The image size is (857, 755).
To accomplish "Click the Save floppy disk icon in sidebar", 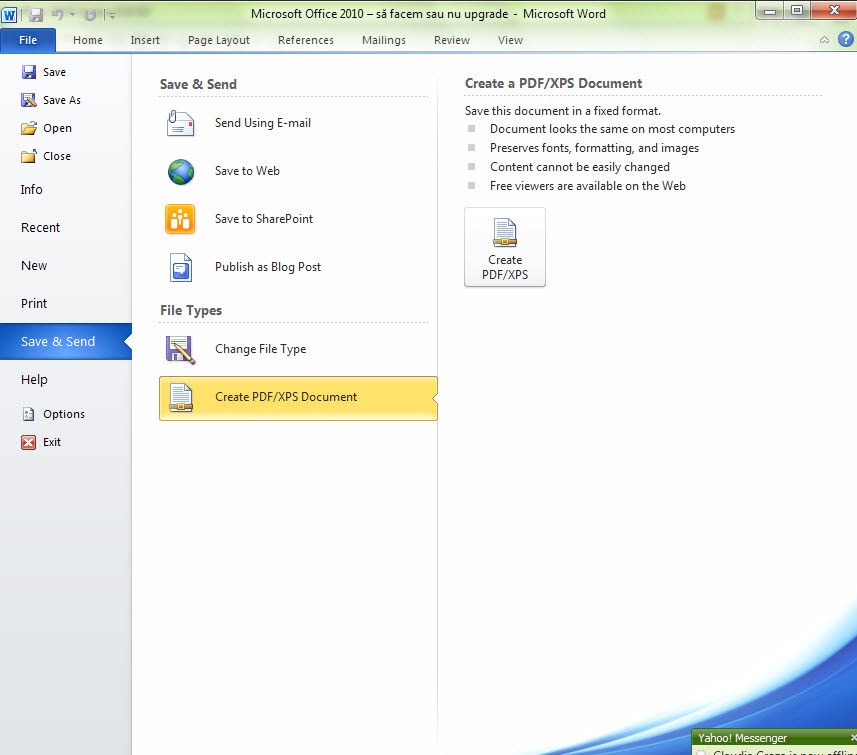I will (28, 72).
